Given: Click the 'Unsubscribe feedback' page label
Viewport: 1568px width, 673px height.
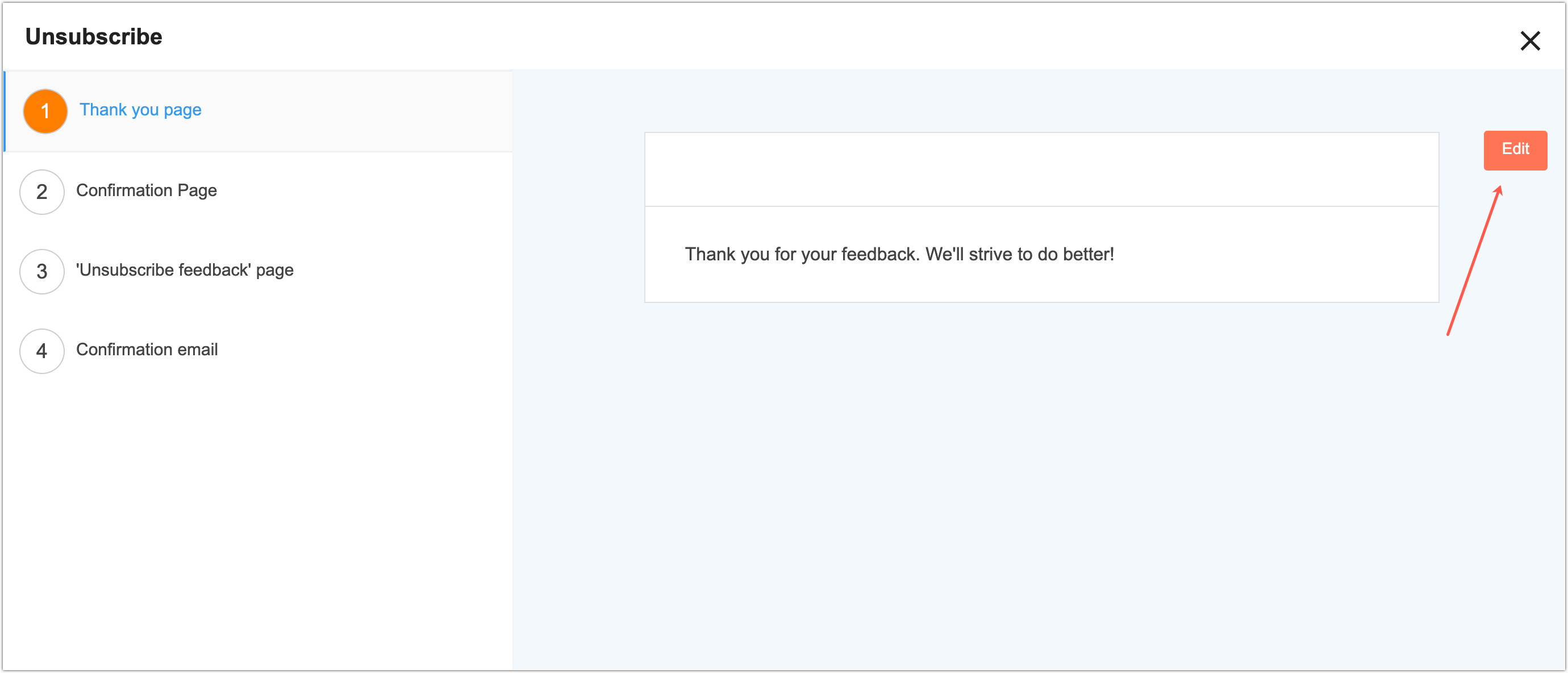Looking at the screenshot, I should 184,271.
